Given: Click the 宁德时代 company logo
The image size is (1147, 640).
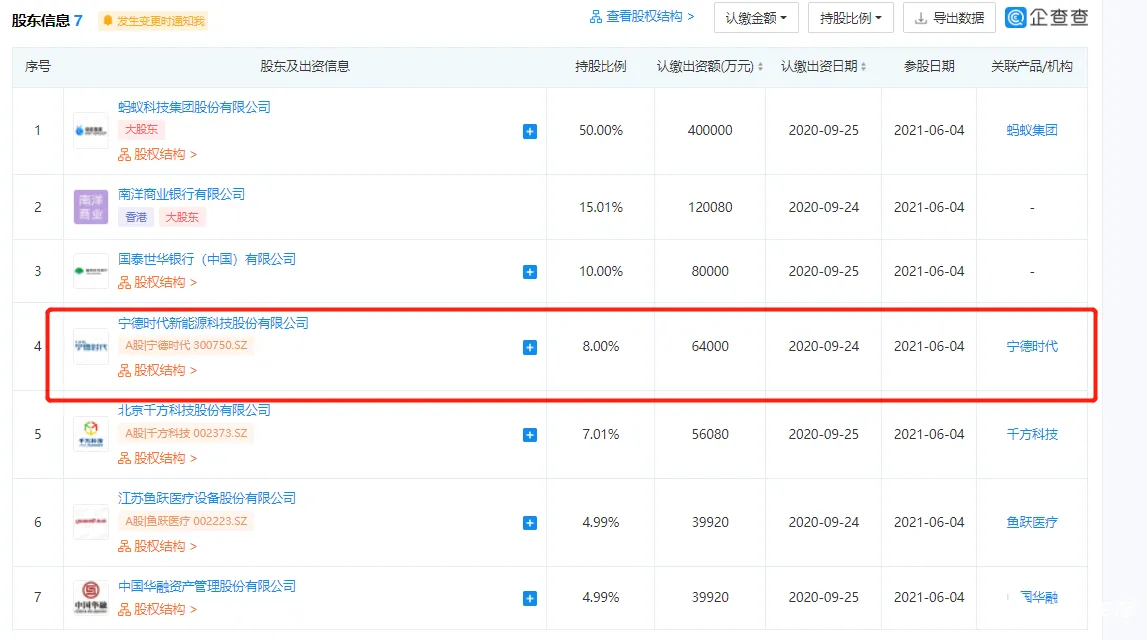Looking at the screenshot, I should (91, 347).
